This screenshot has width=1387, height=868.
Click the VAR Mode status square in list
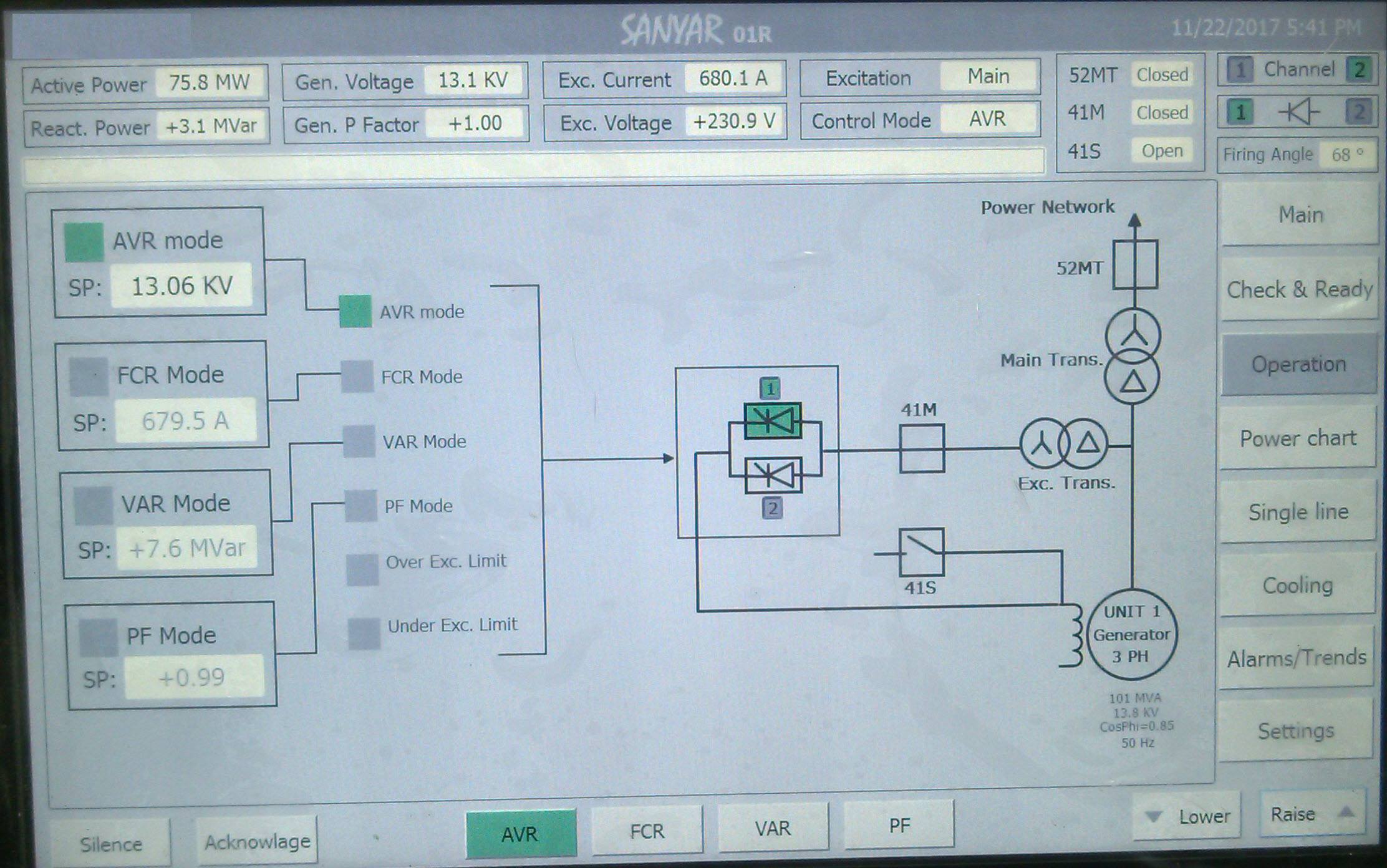pos(359,441)
